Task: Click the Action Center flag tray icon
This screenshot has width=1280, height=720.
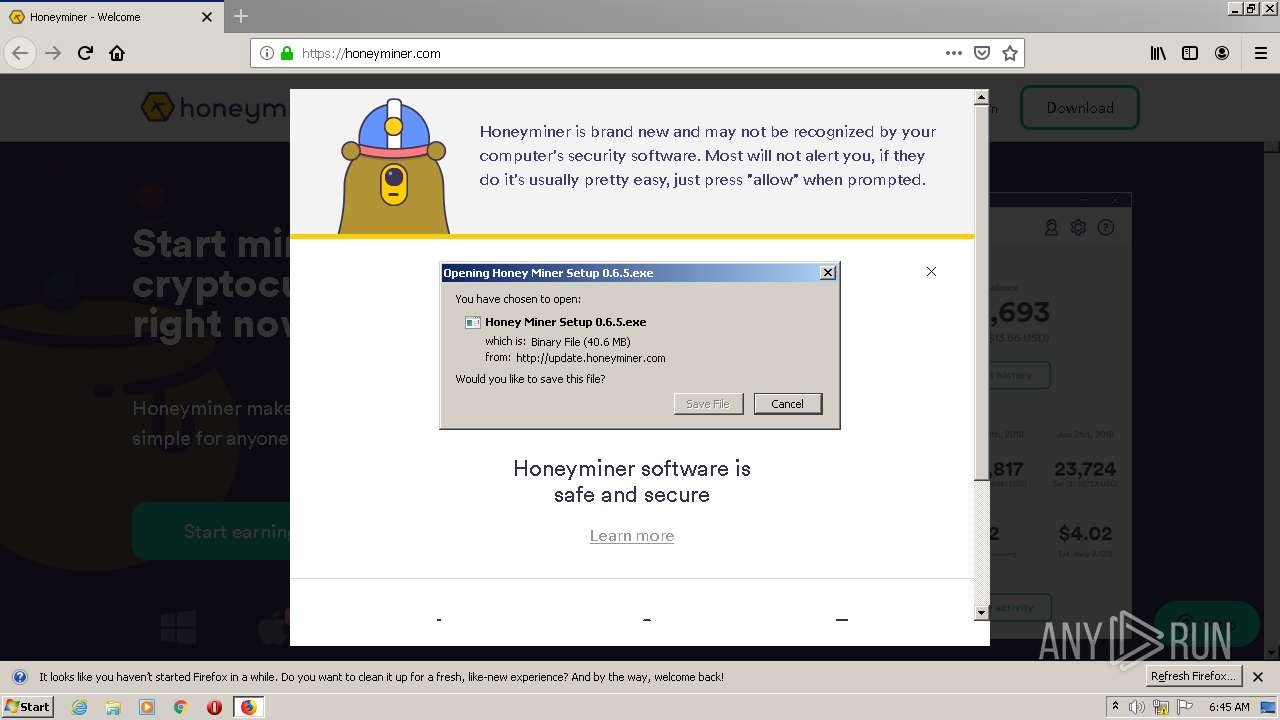Action: pos(1183,707)
